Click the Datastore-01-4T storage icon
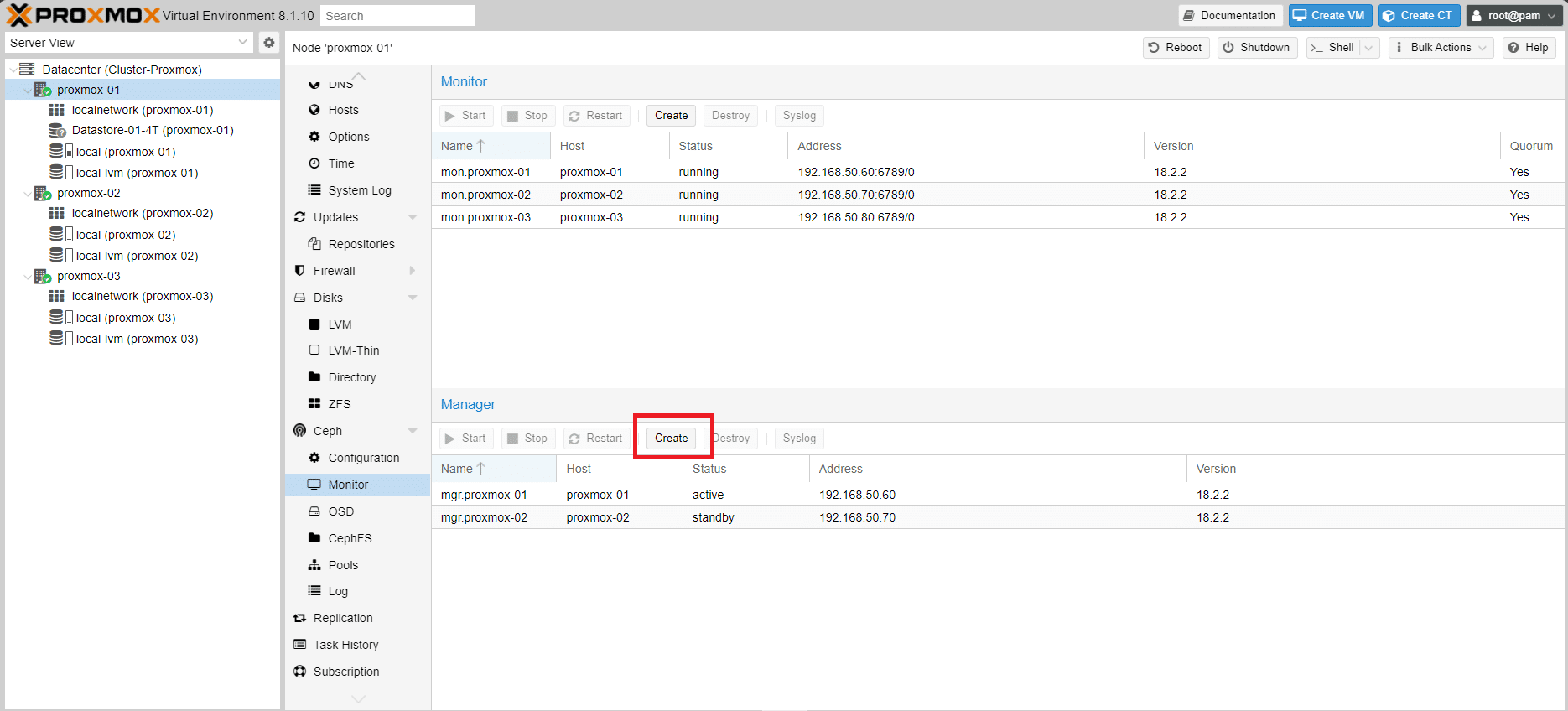The height and width of the screenshot is (711, 1568). pyautogui.click(x=57, y=130)
